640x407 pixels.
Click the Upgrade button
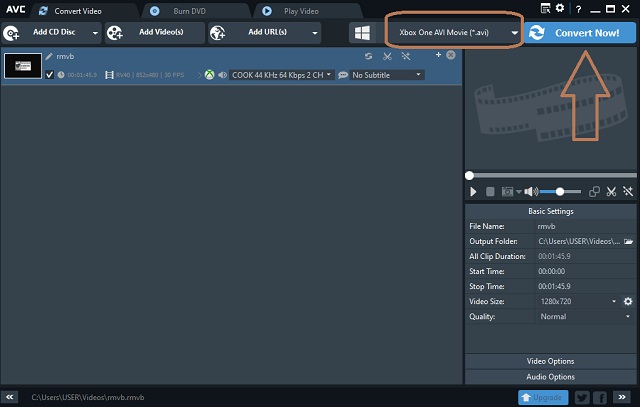(x=543, y=397)
